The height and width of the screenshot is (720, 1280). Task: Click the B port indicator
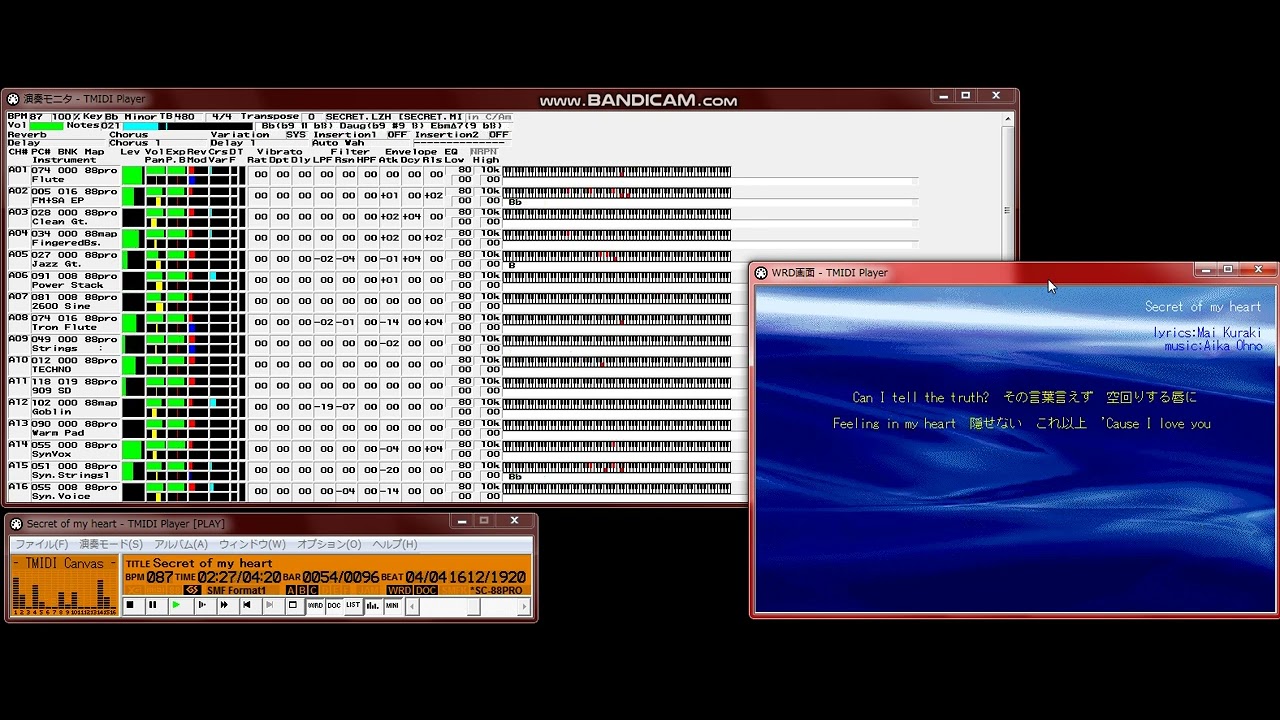click(302, 591)
